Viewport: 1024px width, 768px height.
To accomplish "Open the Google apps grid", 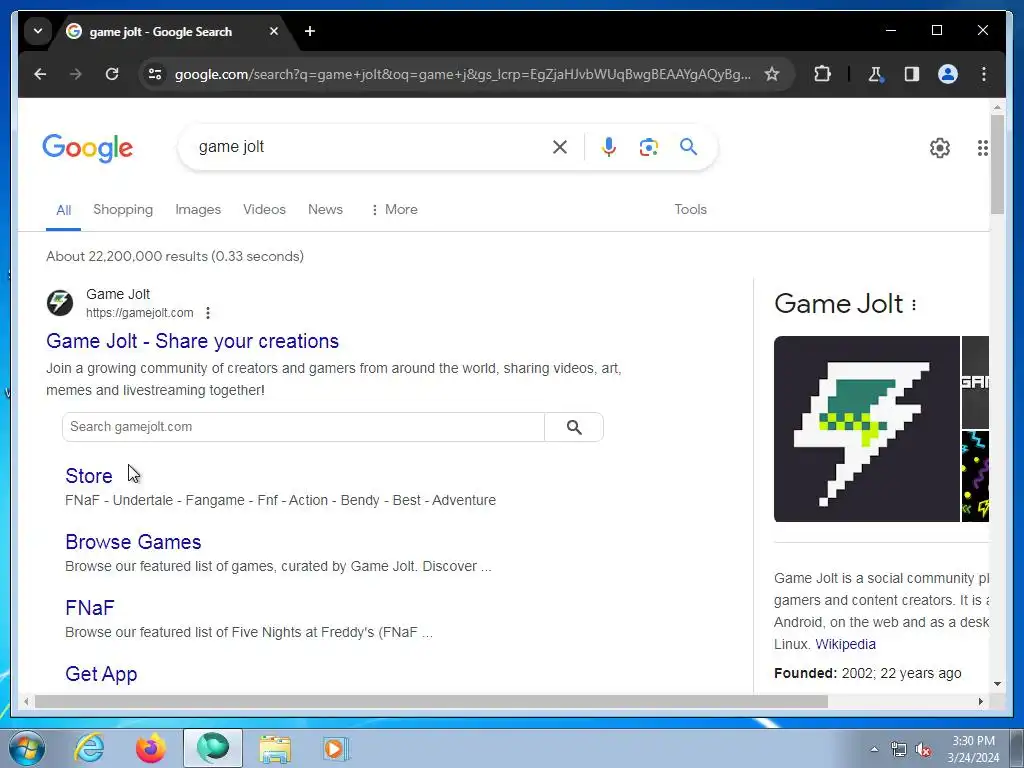I will 982,148.
